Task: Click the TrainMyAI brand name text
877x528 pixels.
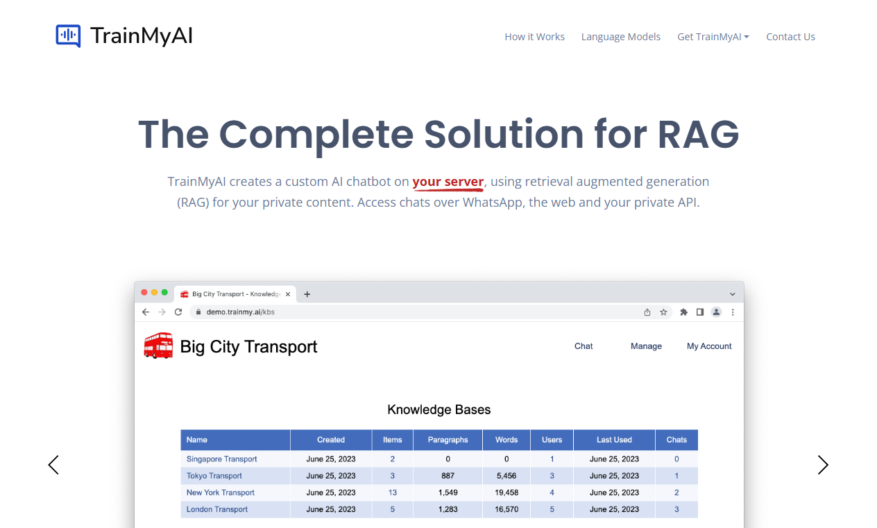Action: (142, 36)
